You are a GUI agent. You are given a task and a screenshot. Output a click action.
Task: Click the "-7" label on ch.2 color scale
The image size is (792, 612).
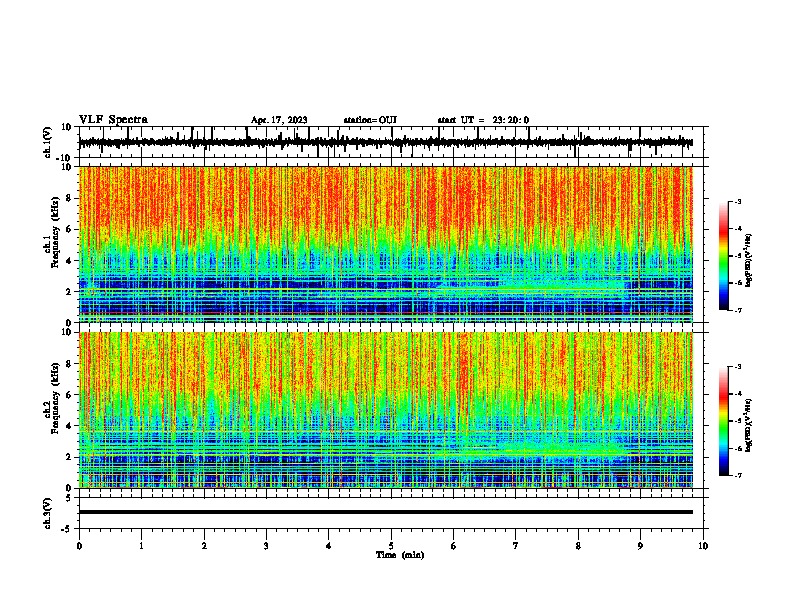(737, 475)
